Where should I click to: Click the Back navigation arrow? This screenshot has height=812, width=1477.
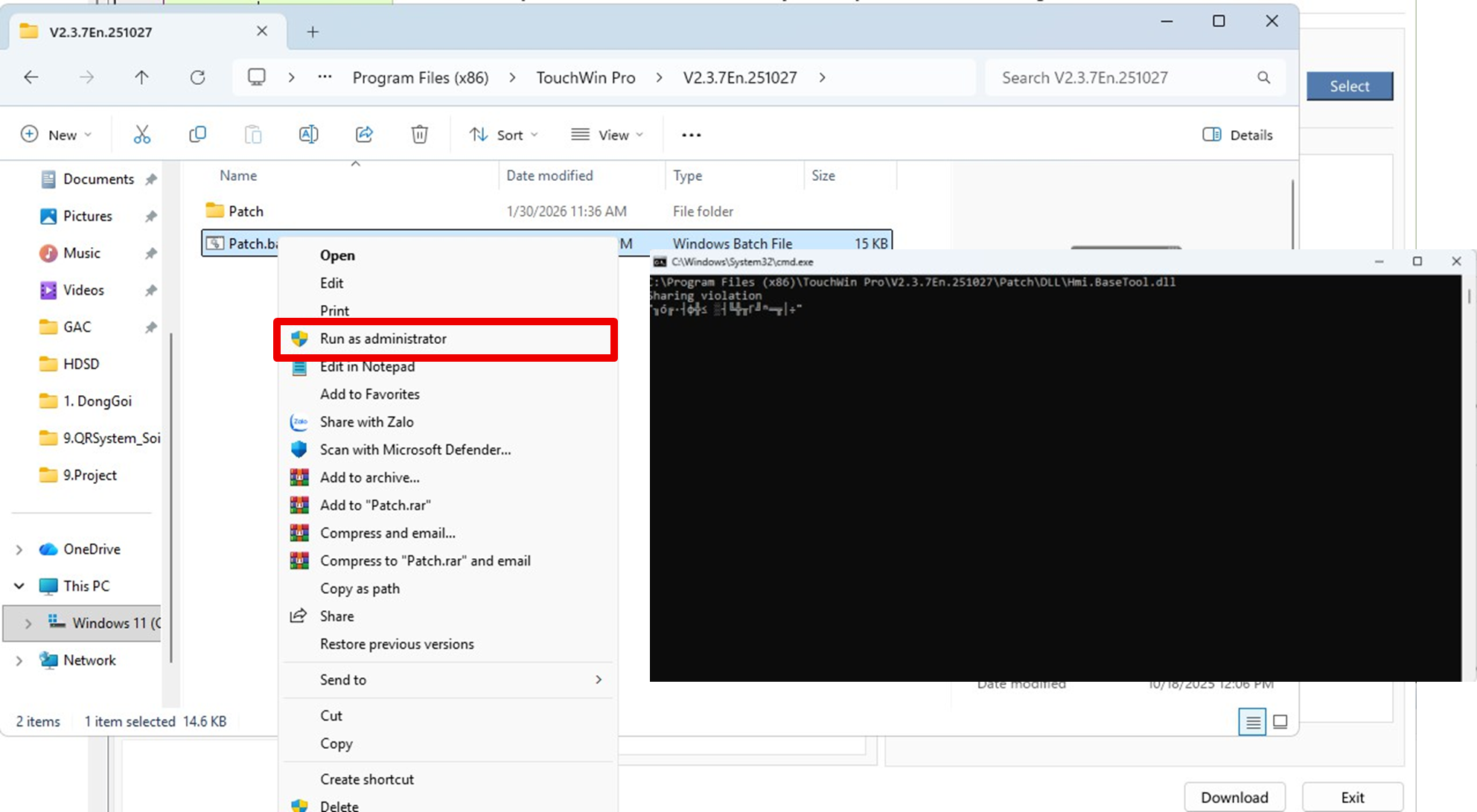(31, 77)
